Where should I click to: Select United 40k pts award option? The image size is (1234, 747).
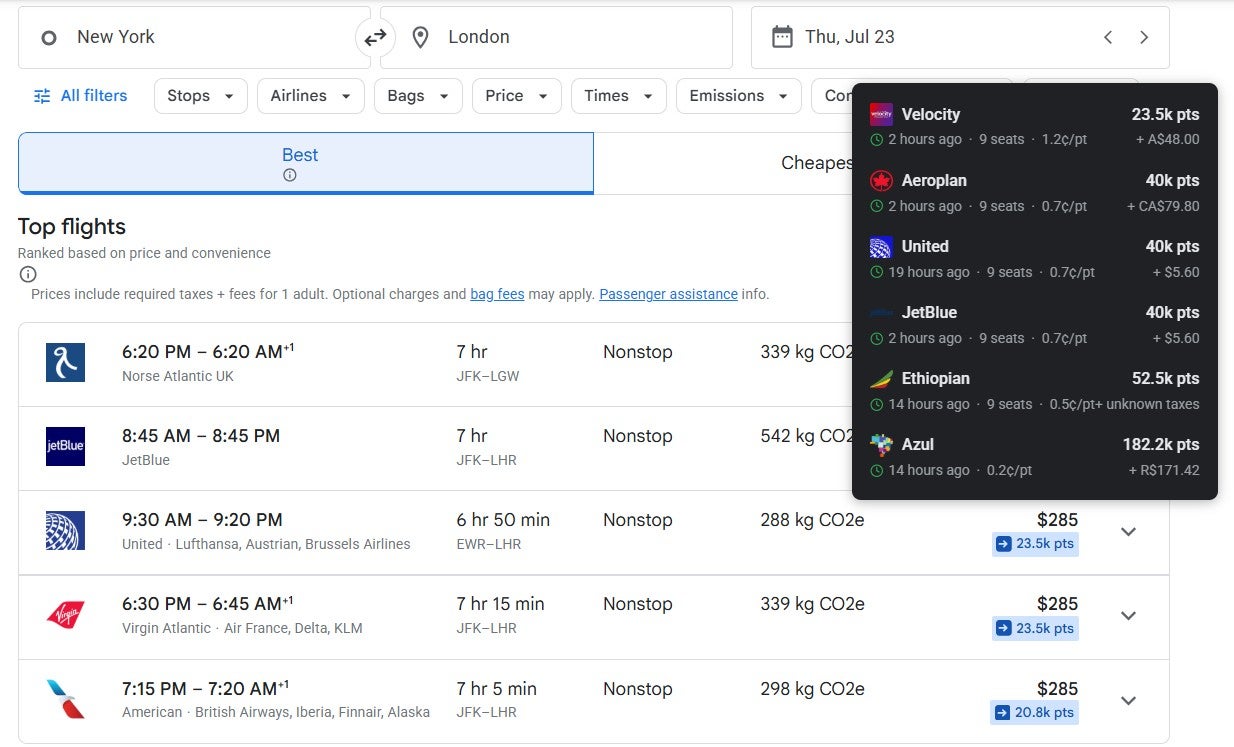(1035, 258)
